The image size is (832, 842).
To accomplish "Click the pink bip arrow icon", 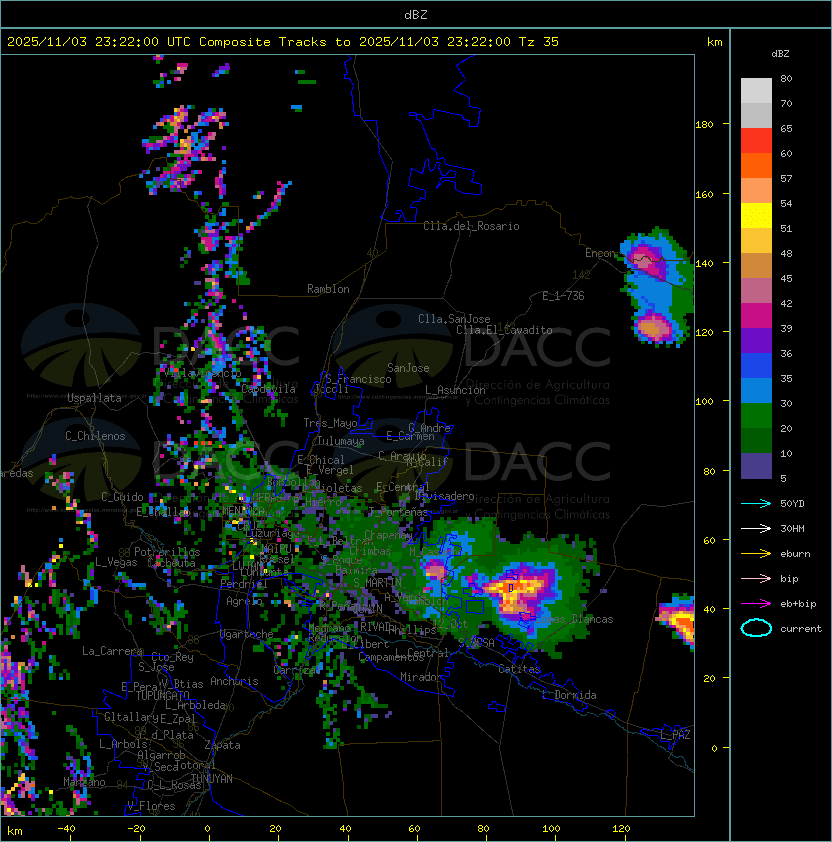I will tap(756, 579).
